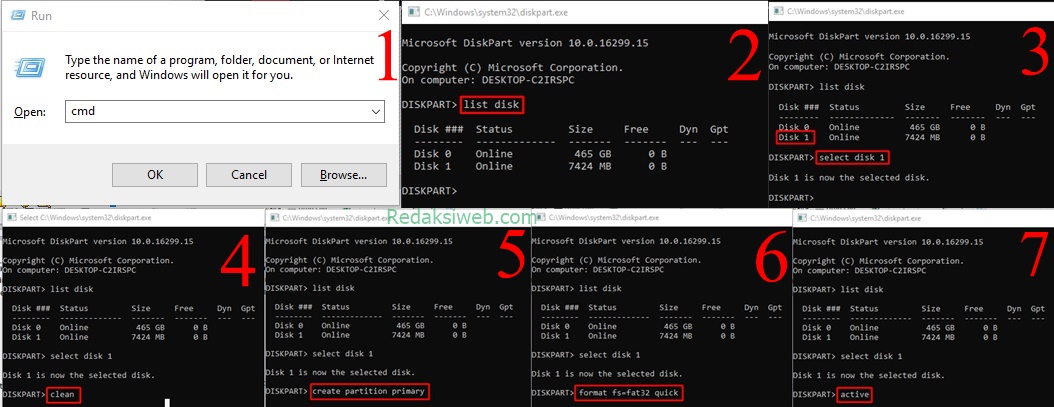Click the "create partition primary" command text
This screenshot has width=1054, height=407.
(370, 391)
